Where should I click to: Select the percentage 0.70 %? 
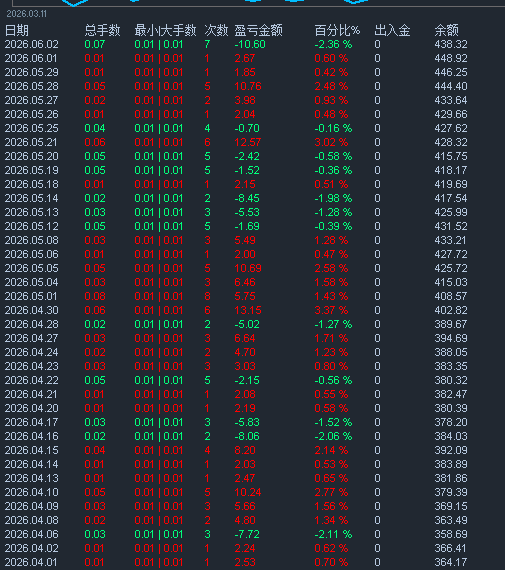[331, 562]
